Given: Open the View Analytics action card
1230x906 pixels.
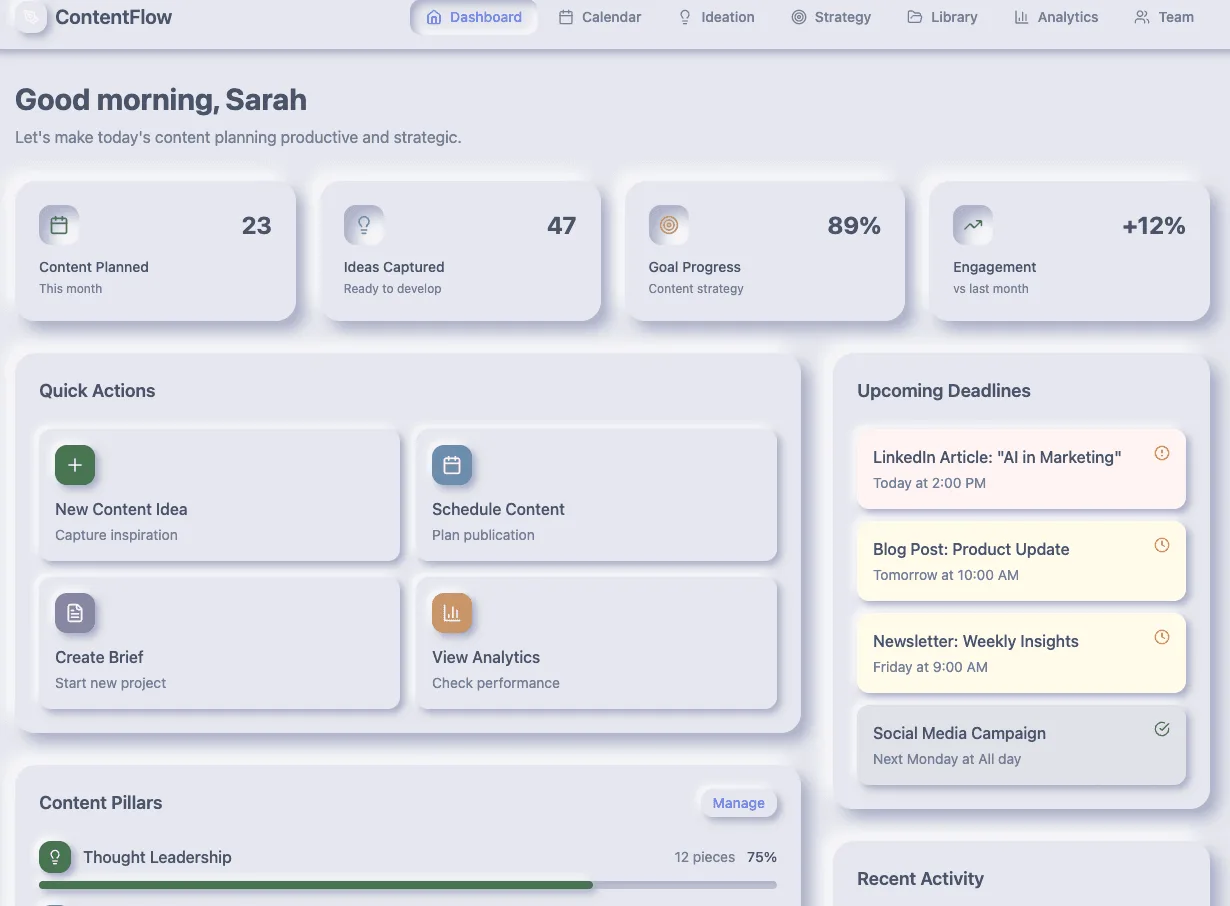Looking at the screenshot, I should point(596,643).
